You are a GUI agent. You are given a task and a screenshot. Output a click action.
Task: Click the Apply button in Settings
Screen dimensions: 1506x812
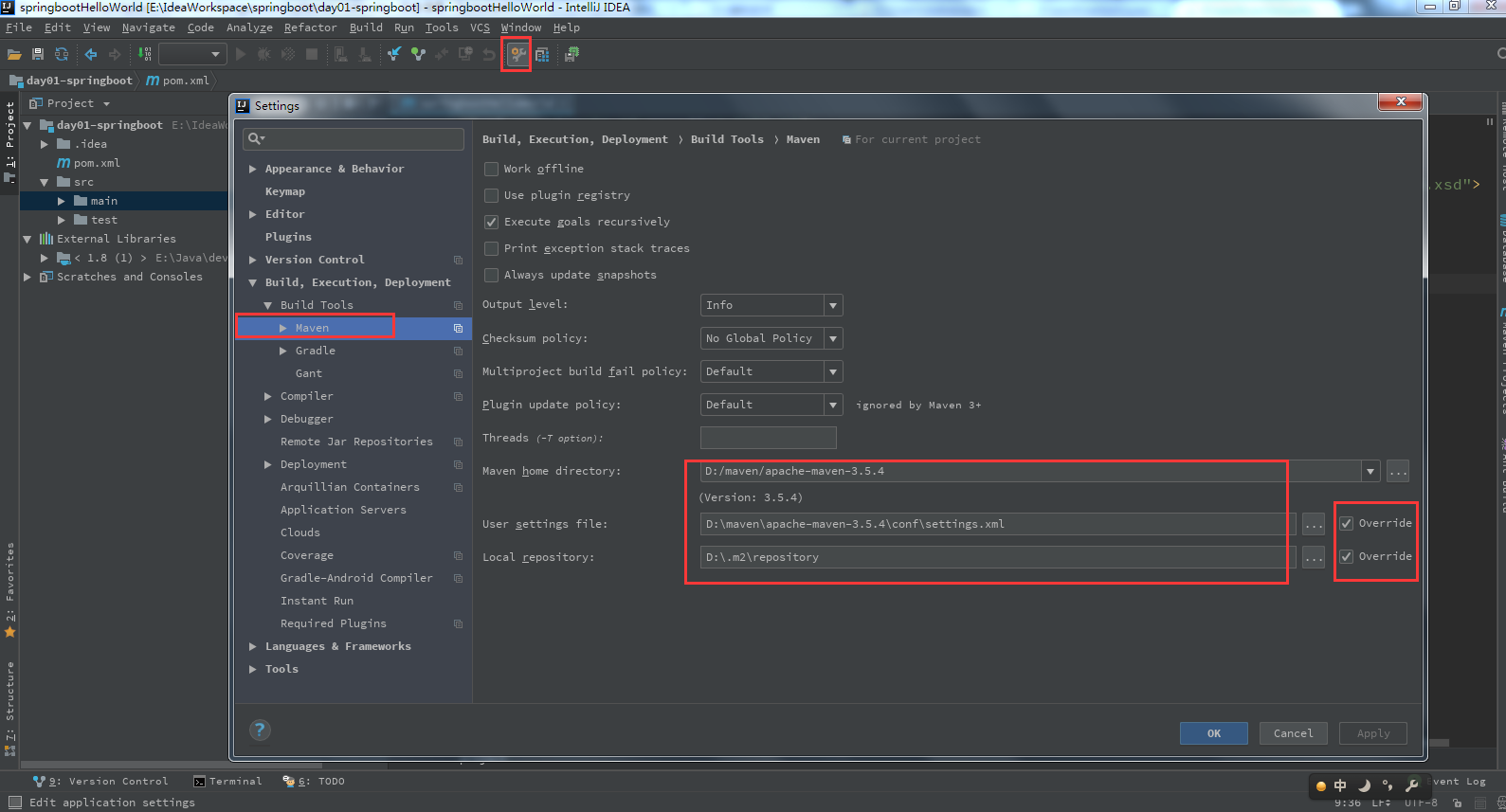click(x=1373, y=733)
